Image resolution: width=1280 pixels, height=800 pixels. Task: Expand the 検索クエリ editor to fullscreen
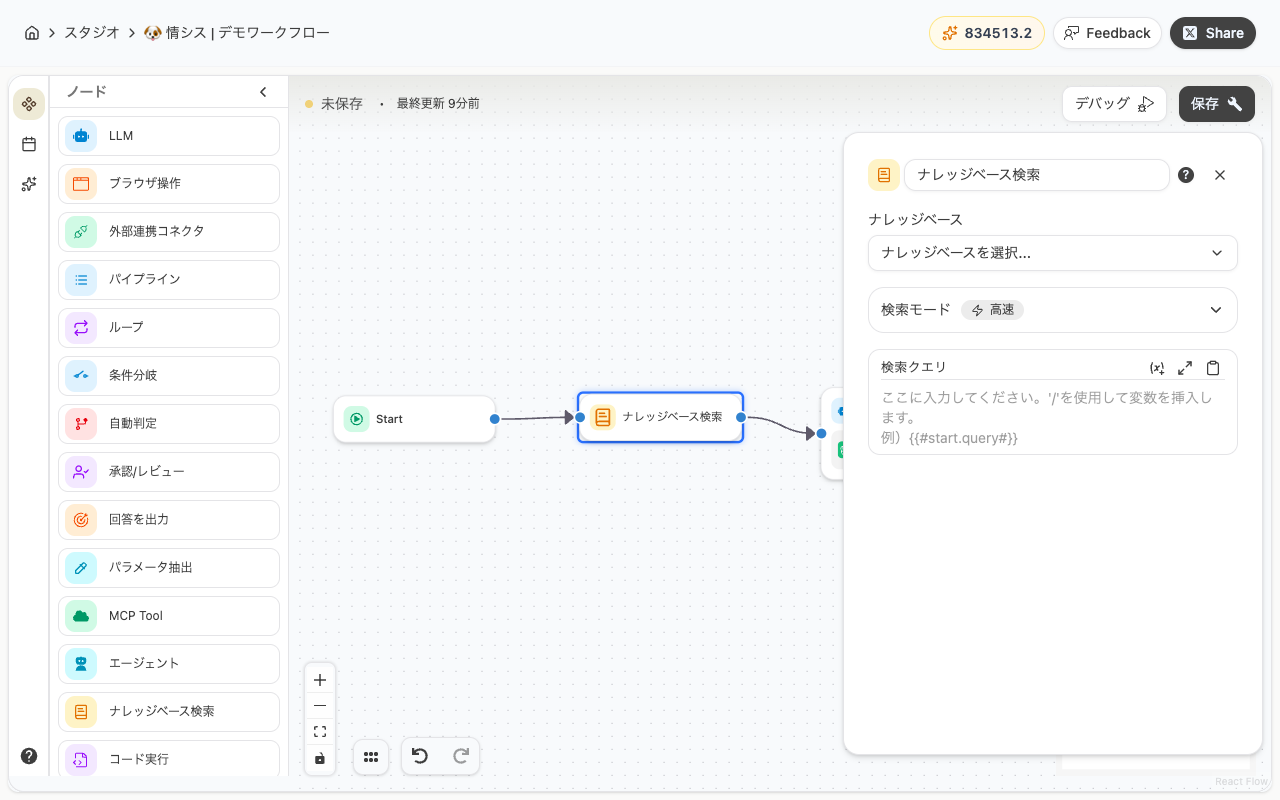[x=1185, y=368]
